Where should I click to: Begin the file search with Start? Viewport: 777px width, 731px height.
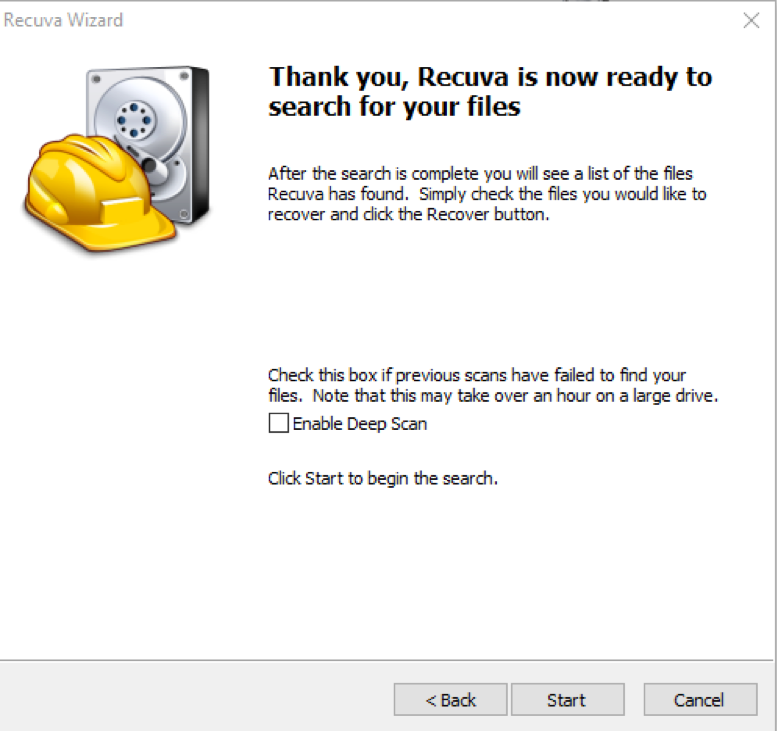(x=567, y=700)
